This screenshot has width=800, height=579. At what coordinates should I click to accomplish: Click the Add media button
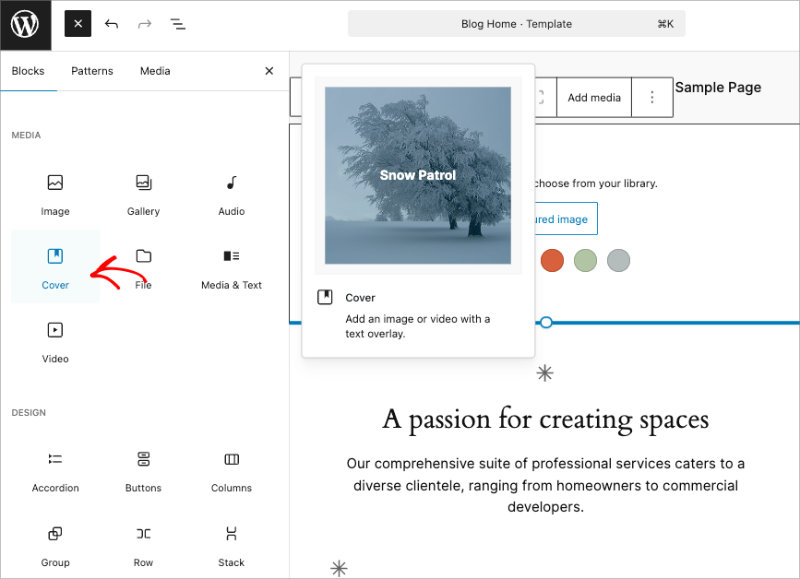[x=593, y=98]
